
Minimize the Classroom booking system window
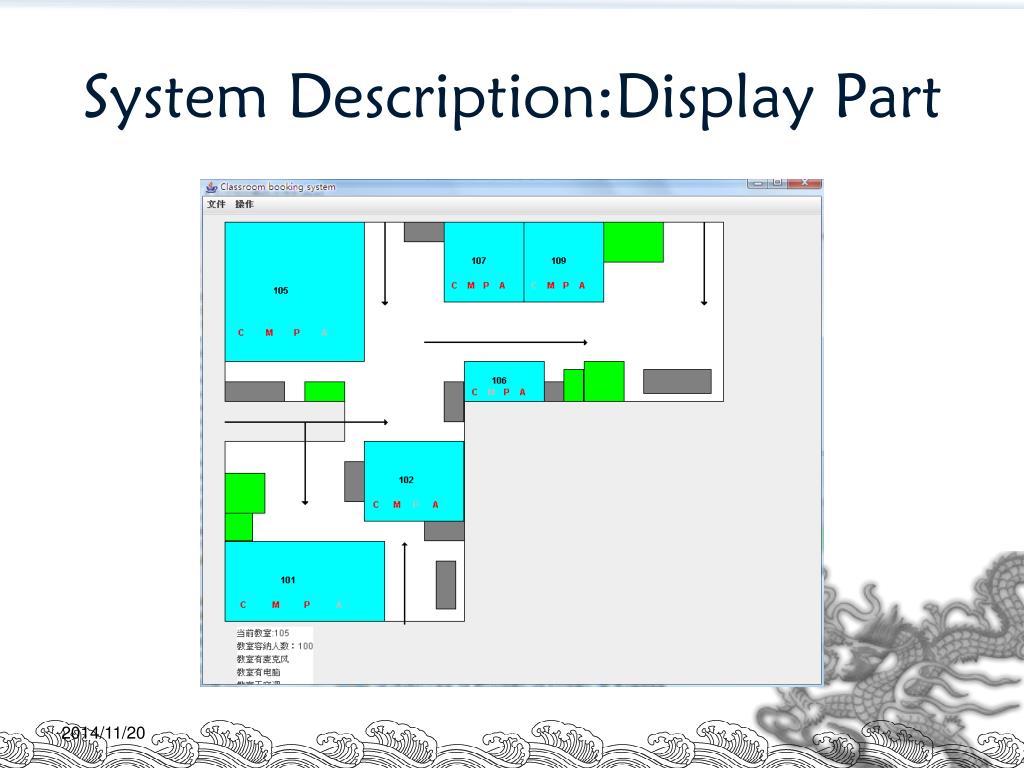pos(758,183)
